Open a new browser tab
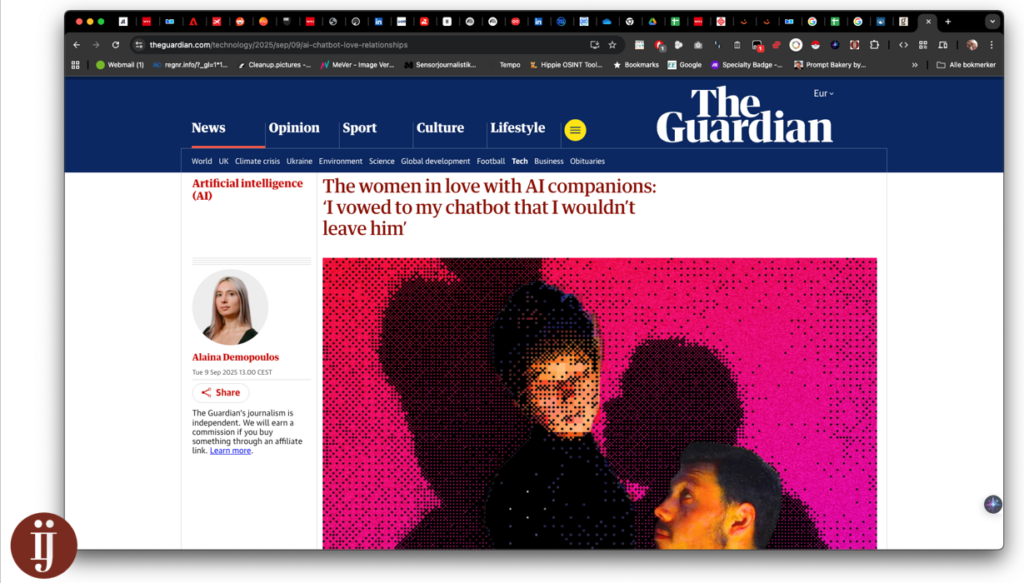The width and height of the screenshot is (1024, 583). (948, 21)
